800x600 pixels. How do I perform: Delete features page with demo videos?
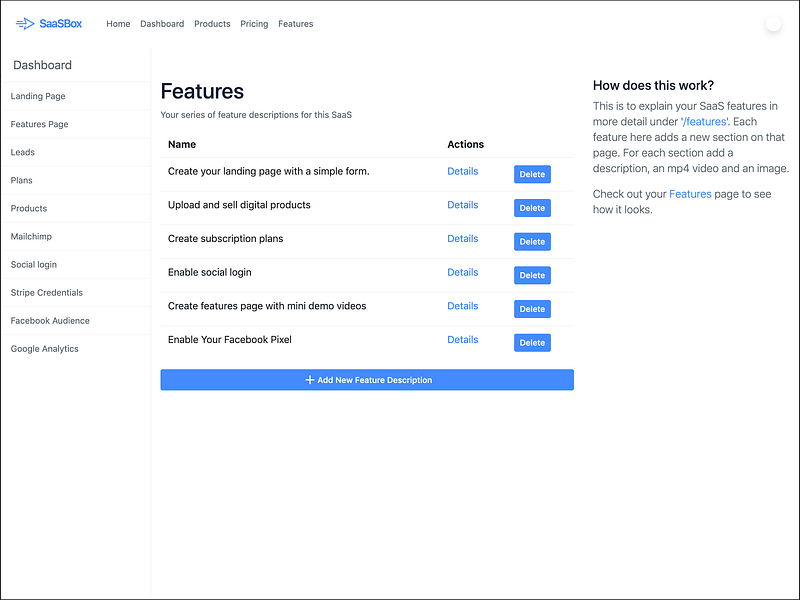click(532, 309)
